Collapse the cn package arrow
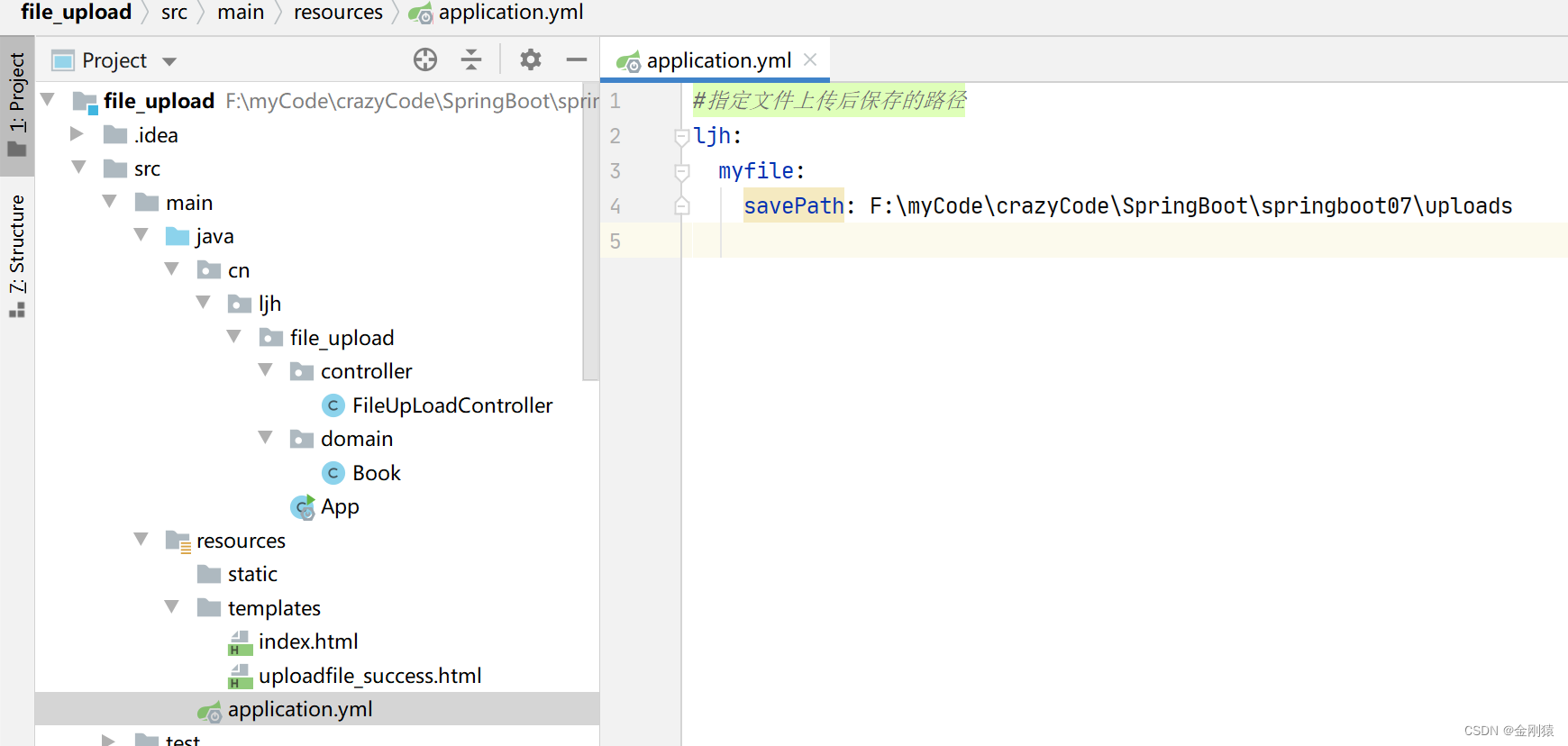 point(172,268)
